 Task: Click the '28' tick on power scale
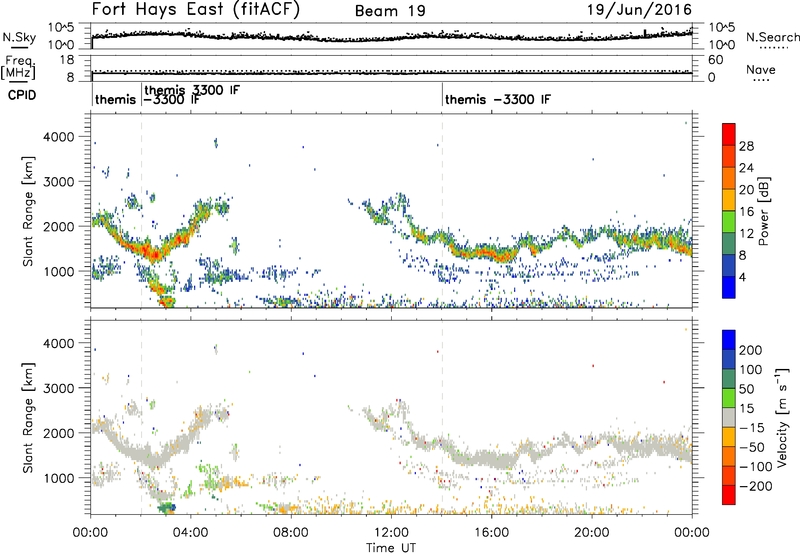pos(746,146)
